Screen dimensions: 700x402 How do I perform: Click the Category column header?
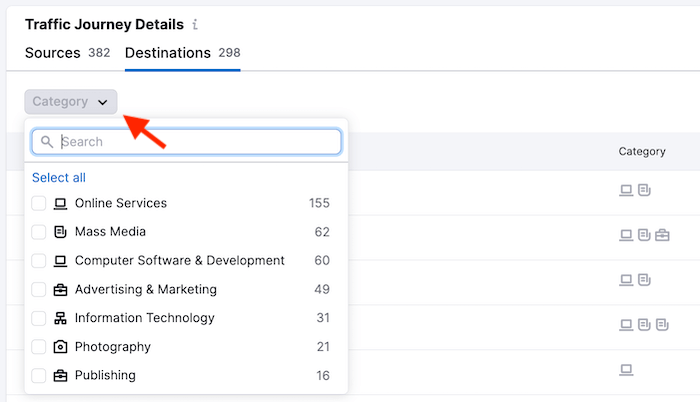[642, 152]
